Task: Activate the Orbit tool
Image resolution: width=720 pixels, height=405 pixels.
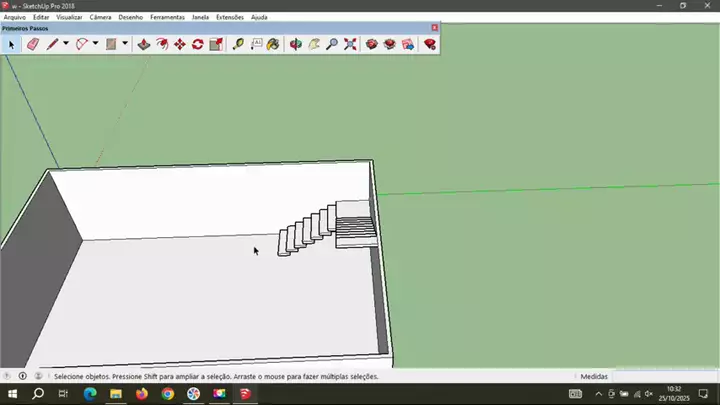Action: tap(295, 44)
